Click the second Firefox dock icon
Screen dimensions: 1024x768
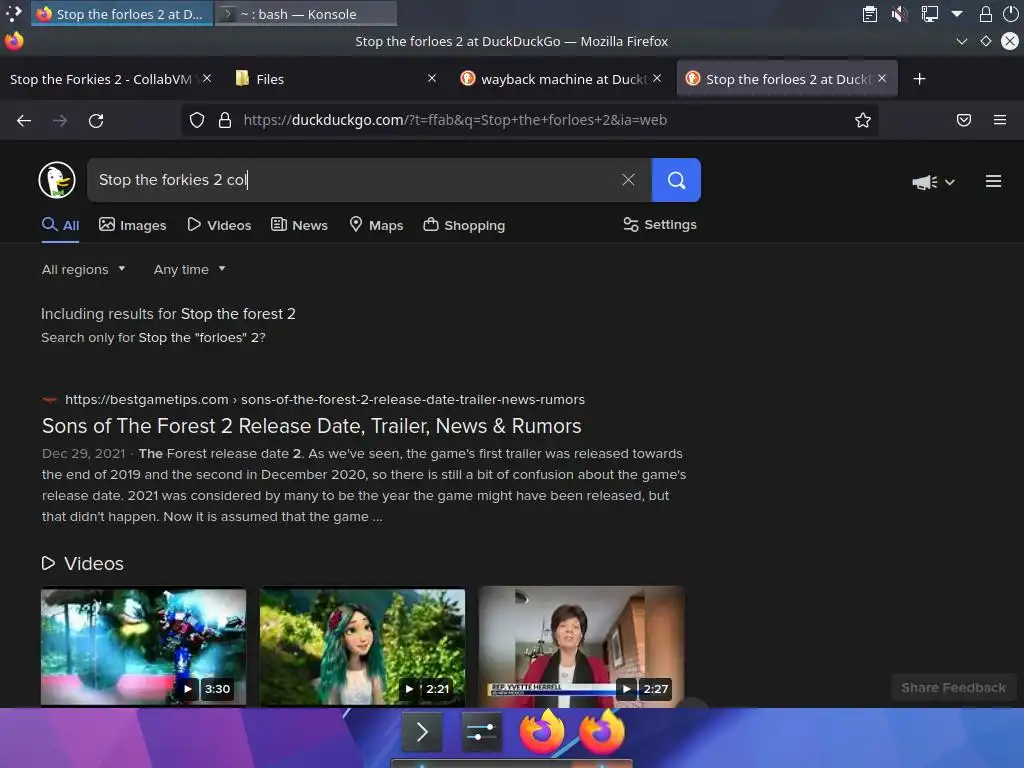(601, 731)
